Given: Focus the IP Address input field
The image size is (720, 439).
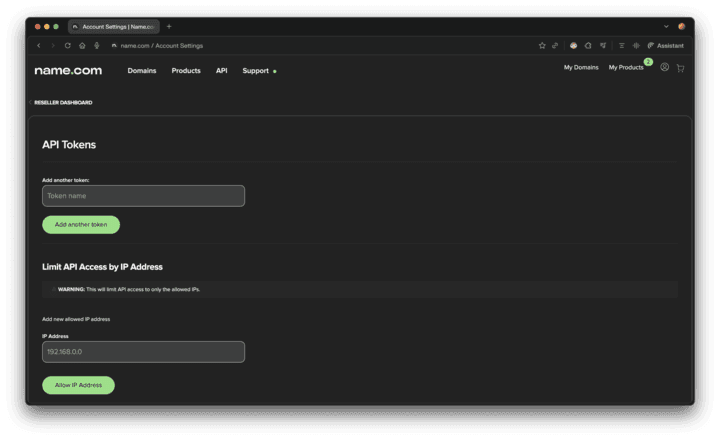Looking at the screenshot, I should click(143, 352).
